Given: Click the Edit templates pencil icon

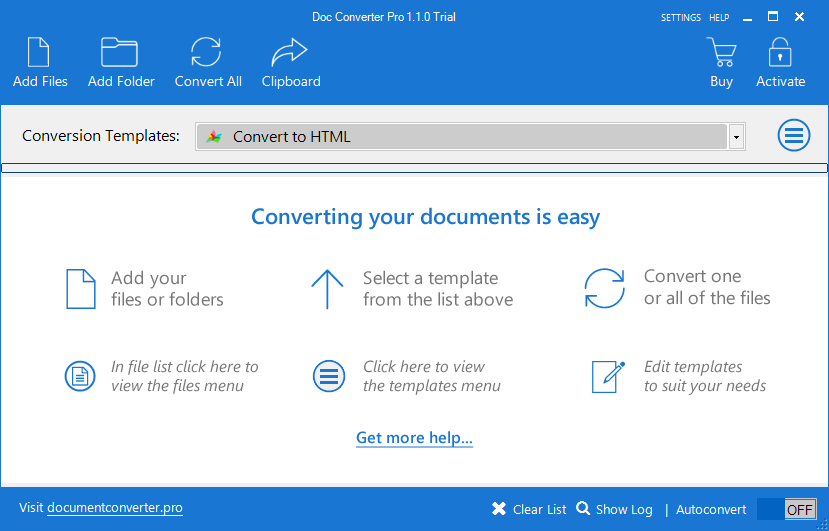Looking at the screenshot, I should click(x=607, y=377).
